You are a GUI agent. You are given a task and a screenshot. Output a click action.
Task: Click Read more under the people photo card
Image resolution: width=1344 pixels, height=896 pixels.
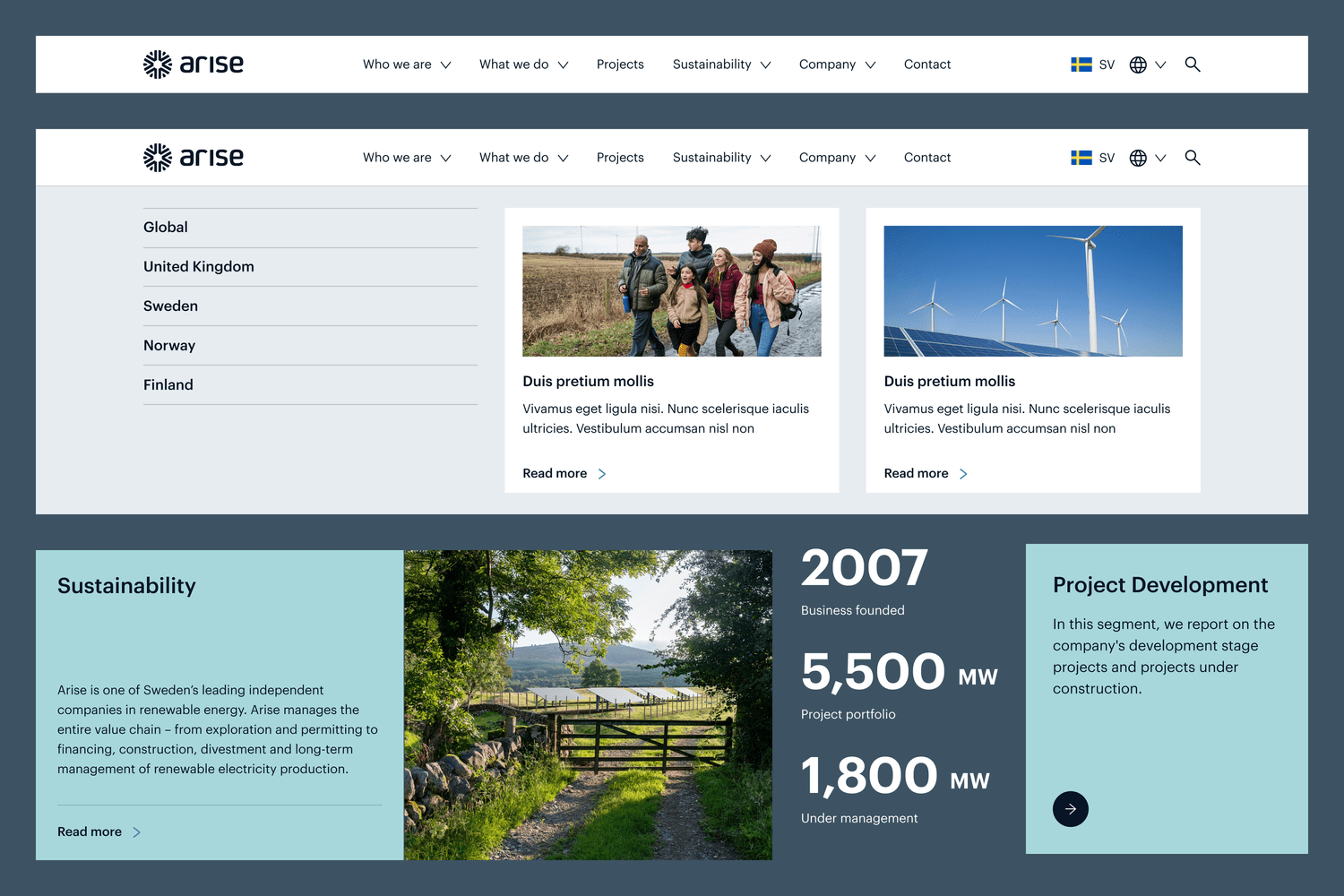pos(555,474)
